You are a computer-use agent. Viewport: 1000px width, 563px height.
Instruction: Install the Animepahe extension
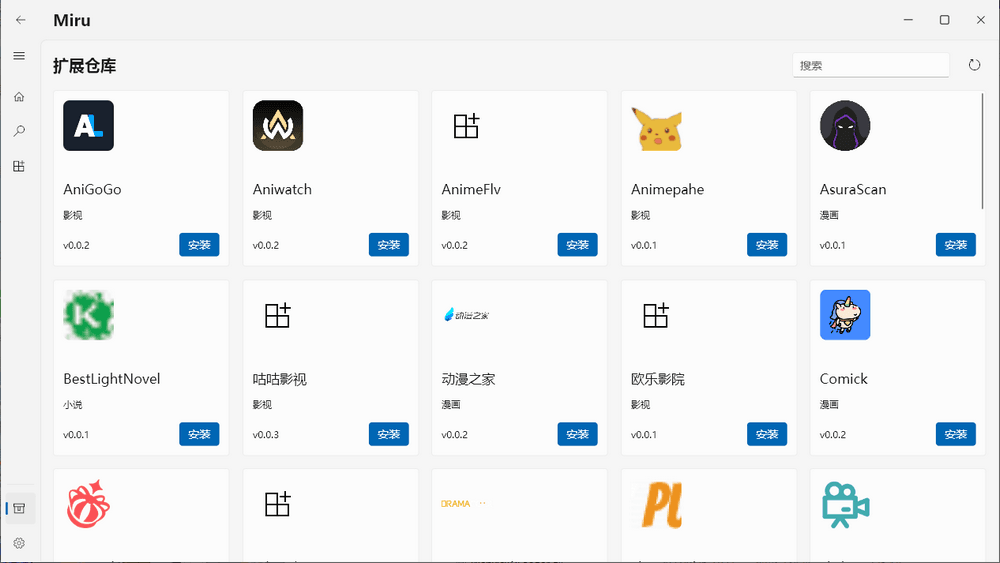coord(766,245)
